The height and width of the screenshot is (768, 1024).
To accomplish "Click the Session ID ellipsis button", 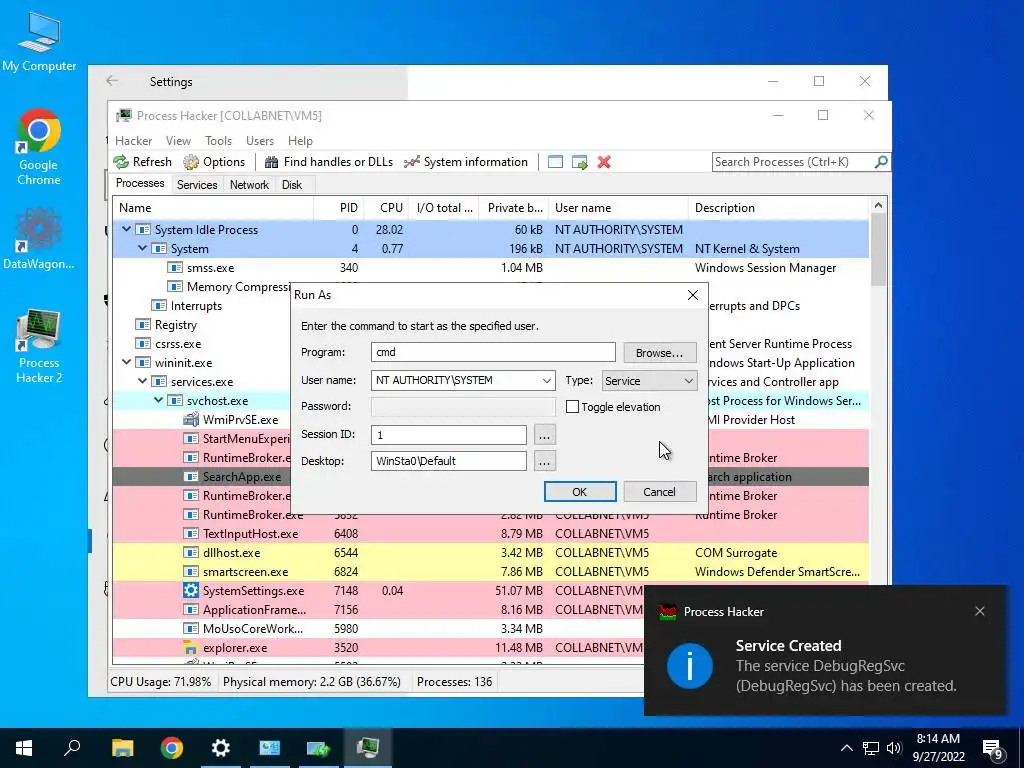I will coord(545,434).
